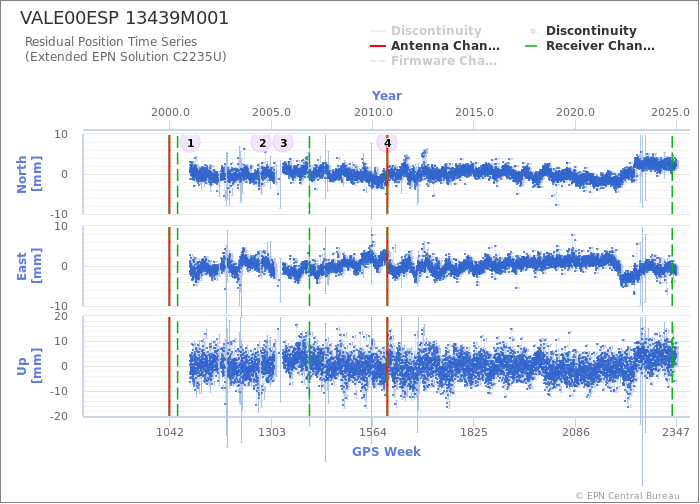Click the EPN Central Bureau credit
Image resolution: width=700 pixels, height=504 pixels.
(x=627, y=496)
